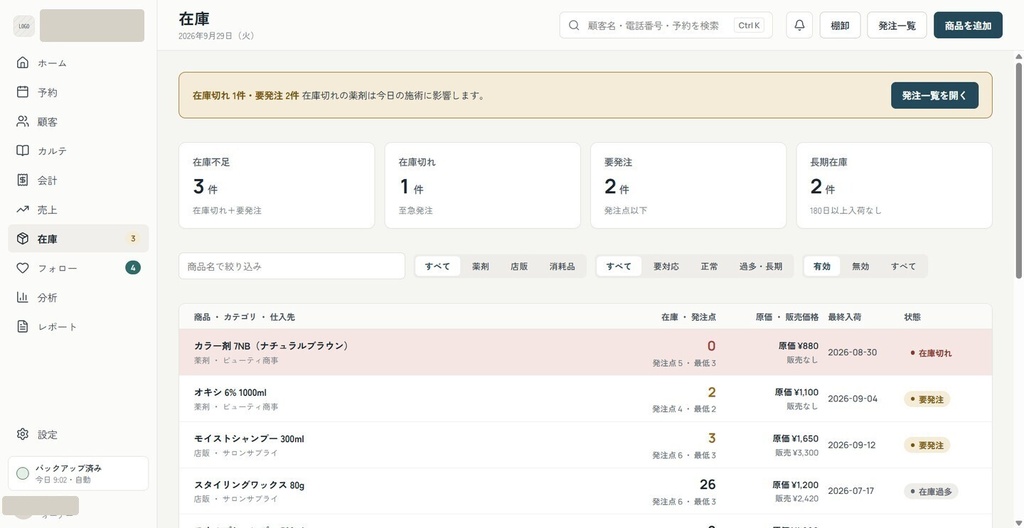Screen dimensions: 1024x528
Task: Focus the 商品名で絞り込み filter field
Action: pyautogui.click(x=292, y=266)
